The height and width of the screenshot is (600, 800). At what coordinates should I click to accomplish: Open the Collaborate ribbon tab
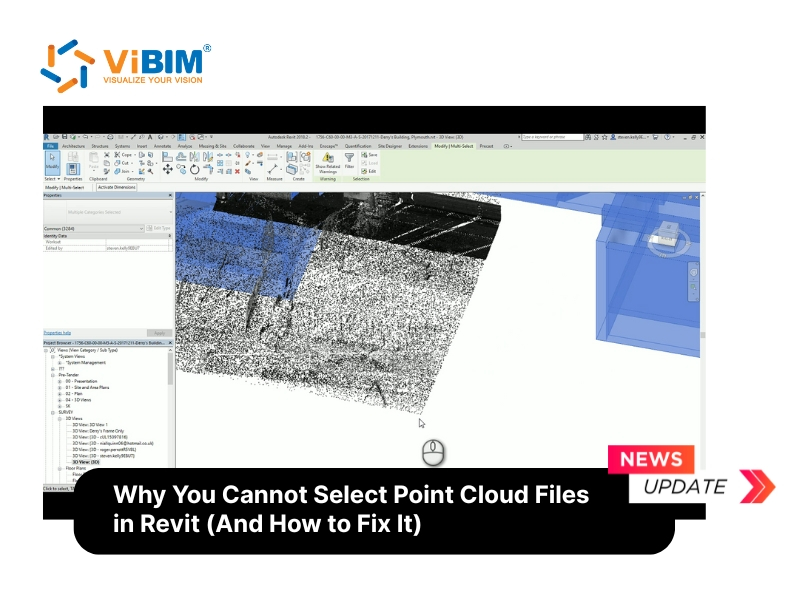(243, 146)
